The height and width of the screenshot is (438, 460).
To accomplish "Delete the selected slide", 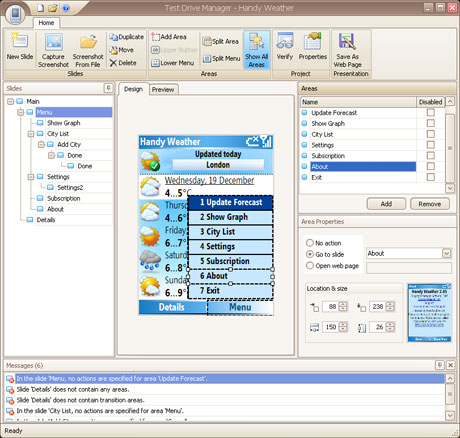I will tap(123, 63).
